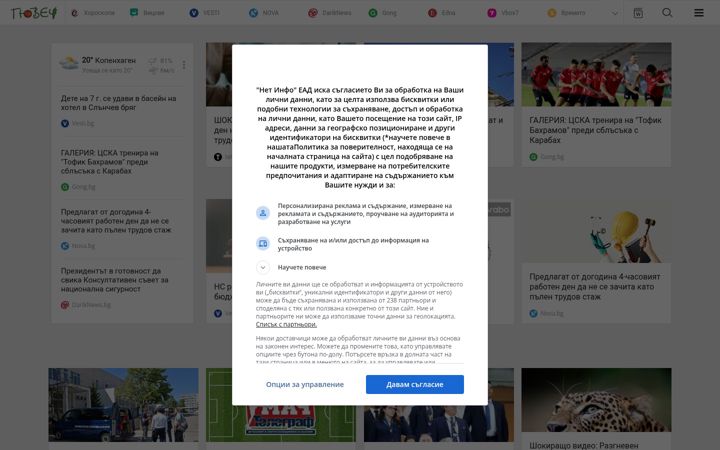Click the blue VESTI icon in navigation
The image size is (720, 450).
tap(194, 13)
